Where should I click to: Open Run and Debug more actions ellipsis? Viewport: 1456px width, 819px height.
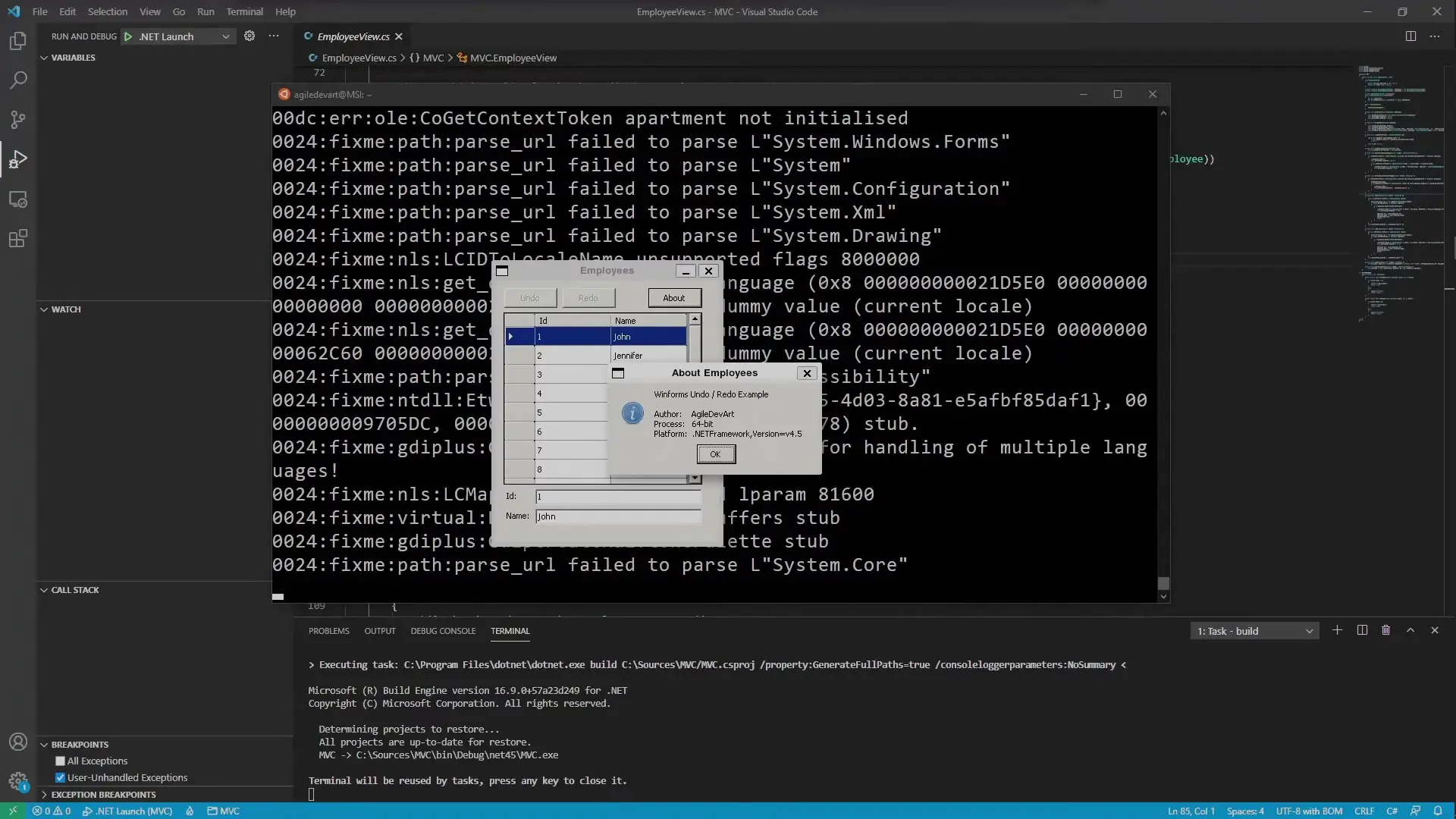[274, 36]
